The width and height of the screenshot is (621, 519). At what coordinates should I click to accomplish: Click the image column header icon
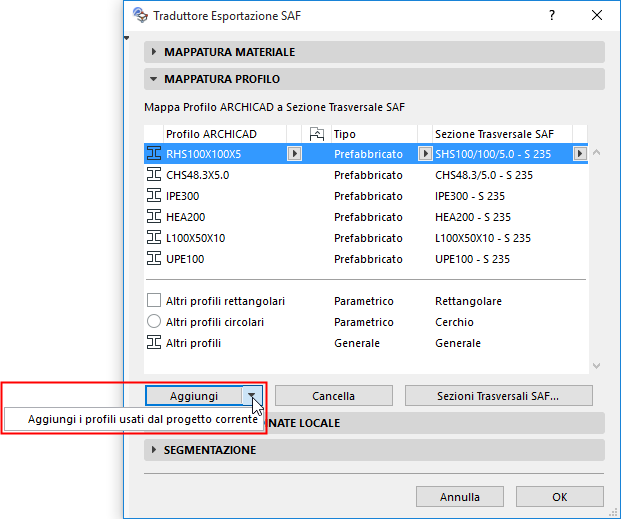point(317,134)
